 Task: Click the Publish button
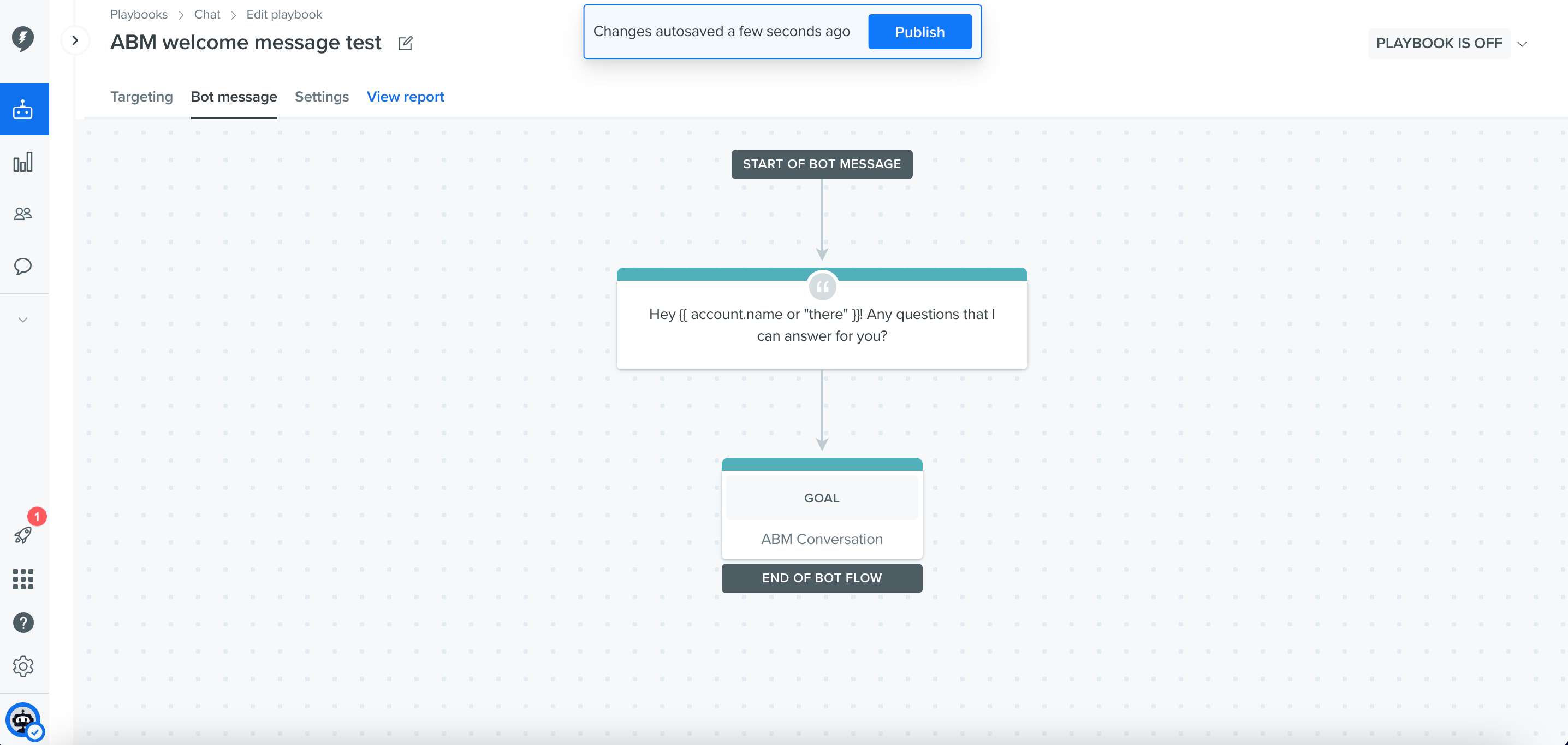point(920,32)
